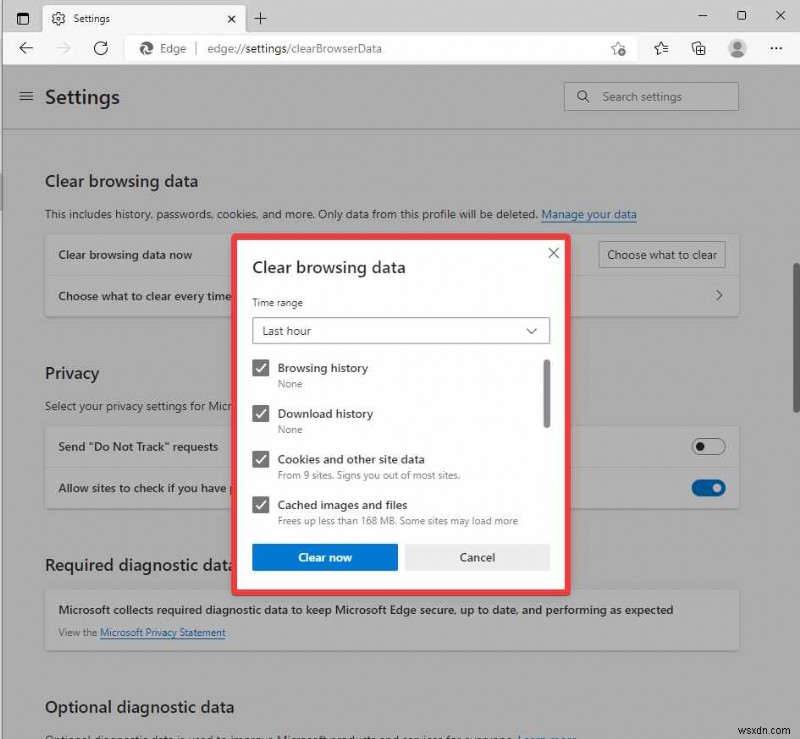Open the Collections icon
800x739 pixels.
[x=698, y=48]
